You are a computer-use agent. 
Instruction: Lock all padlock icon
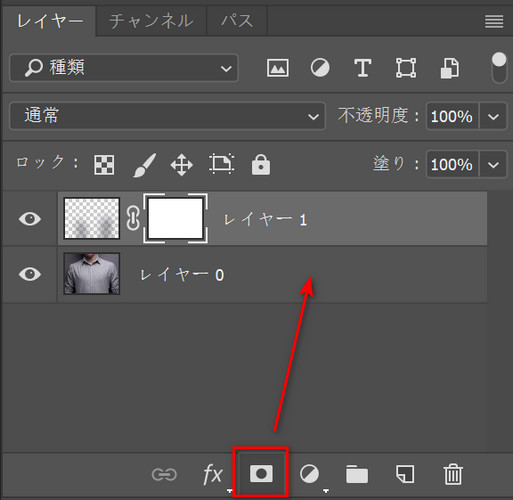pos(261,164)
